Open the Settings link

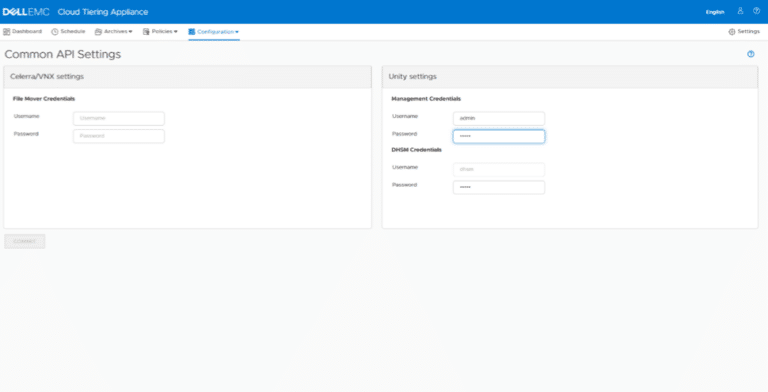(x=744, y=31)
